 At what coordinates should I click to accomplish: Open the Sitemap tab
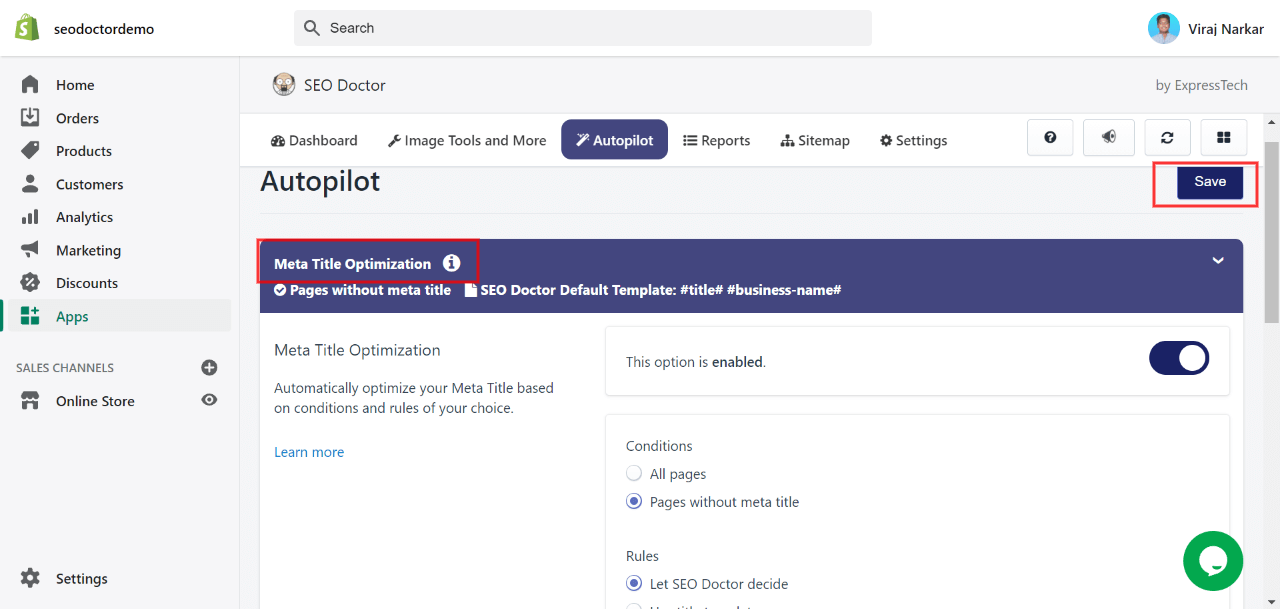(x=815, y=140)
